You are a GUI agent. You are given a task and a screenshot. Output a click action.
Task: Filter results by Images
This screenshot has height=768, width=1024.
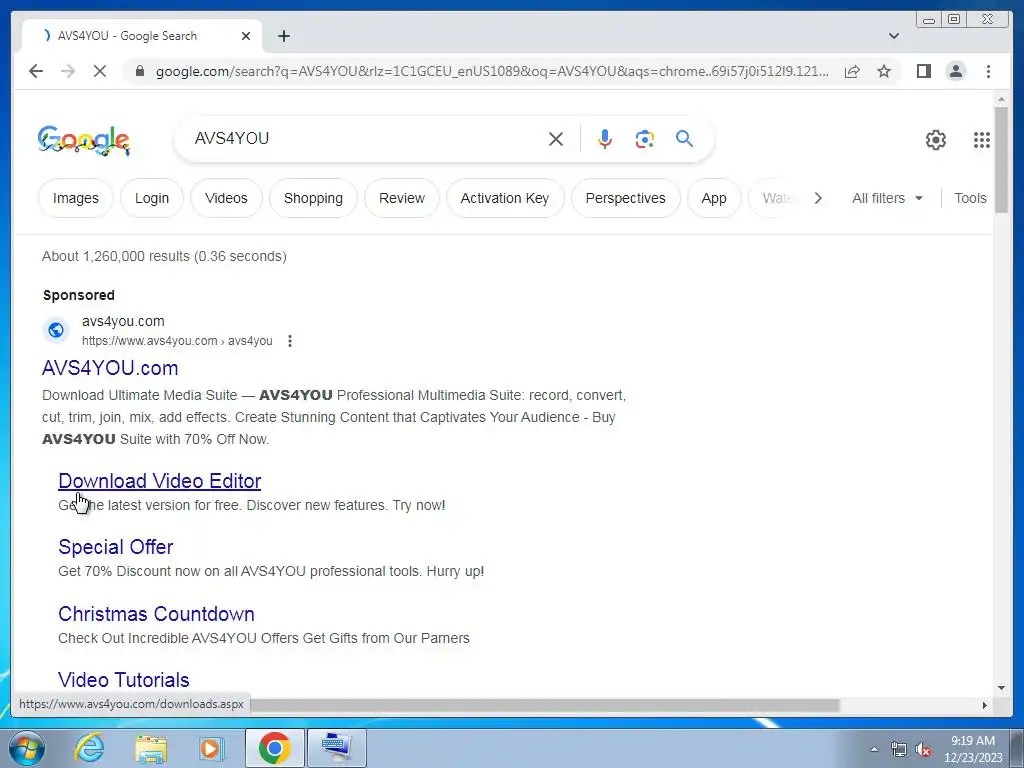tap(76, 198)
